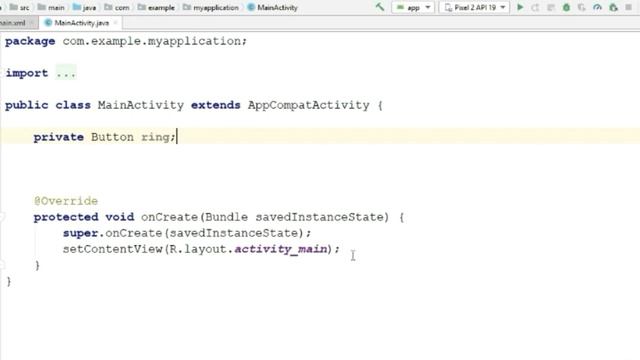Click the 'Button' type in field declaration
This screenshot has height=360, width=640.
pyautogui.click(x=112, y=137)
